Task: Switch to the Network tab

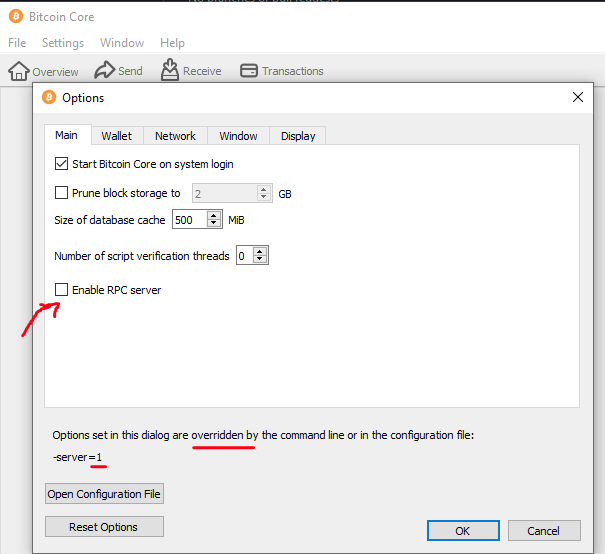Action: point(176,136)
